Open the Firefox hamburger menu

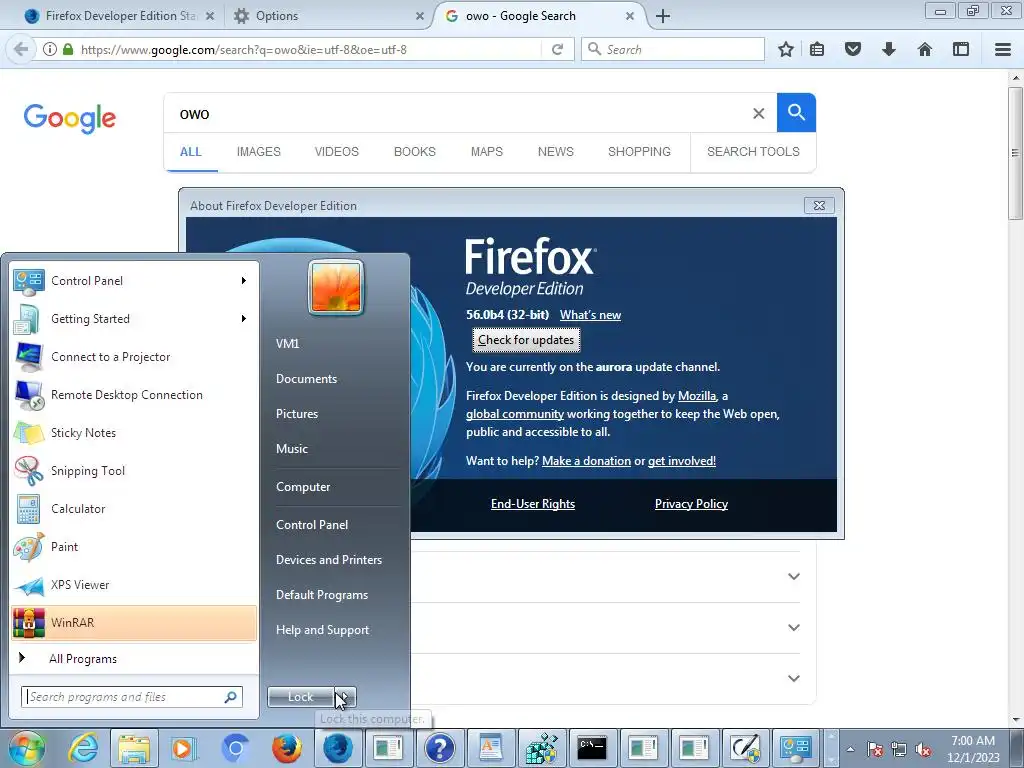point(1003,49)
